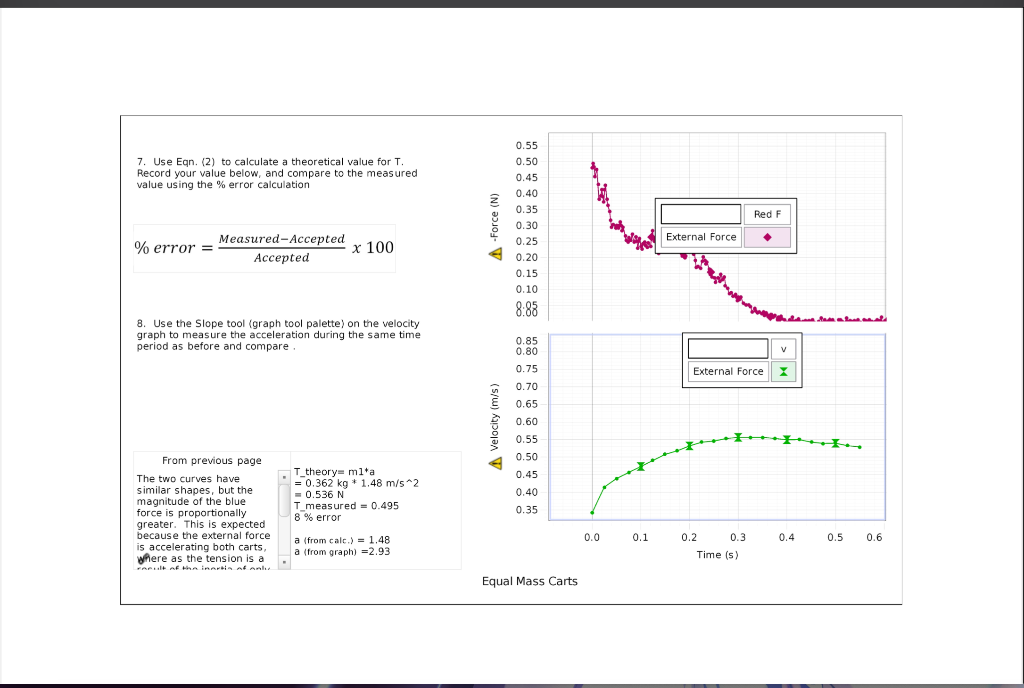This screenshot has height=688, width=1024.
Task: Click the empty name field above Red F
Action: [700, 214]
